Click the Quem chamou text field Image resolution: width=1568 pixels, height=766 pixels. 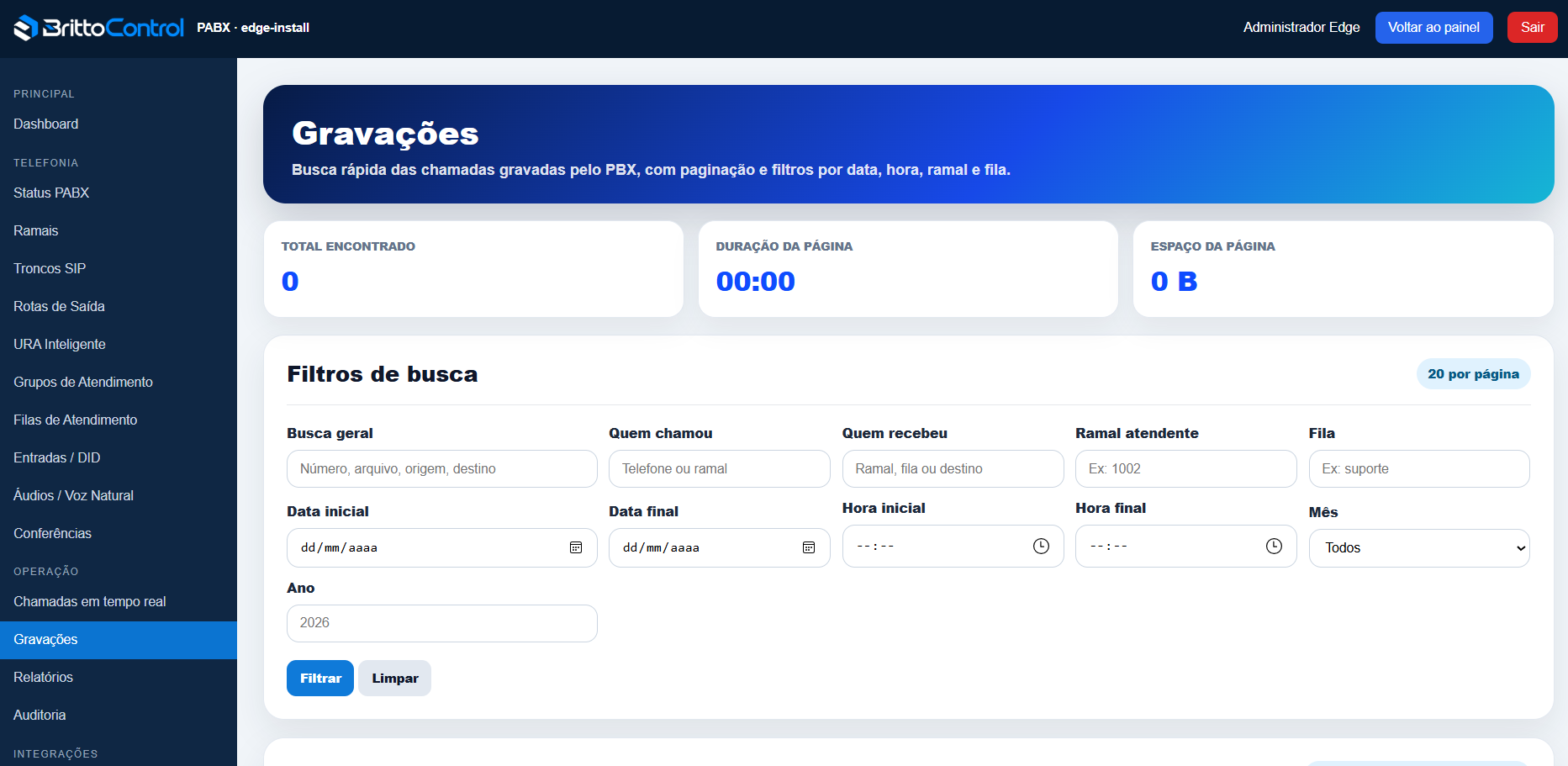click(x=720, y=469)
